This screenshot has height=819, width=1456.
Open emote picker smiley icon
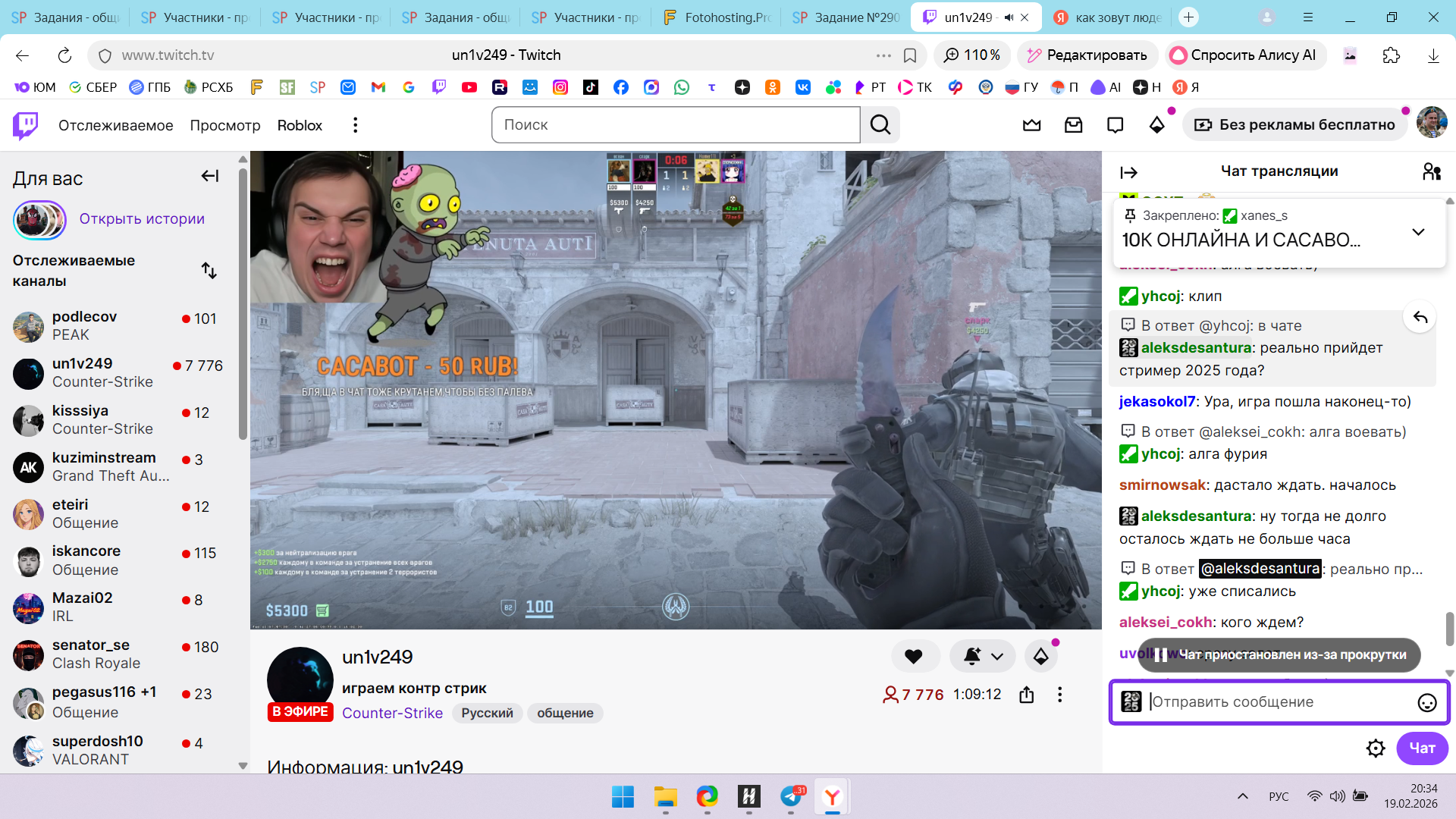(1426, 703)
